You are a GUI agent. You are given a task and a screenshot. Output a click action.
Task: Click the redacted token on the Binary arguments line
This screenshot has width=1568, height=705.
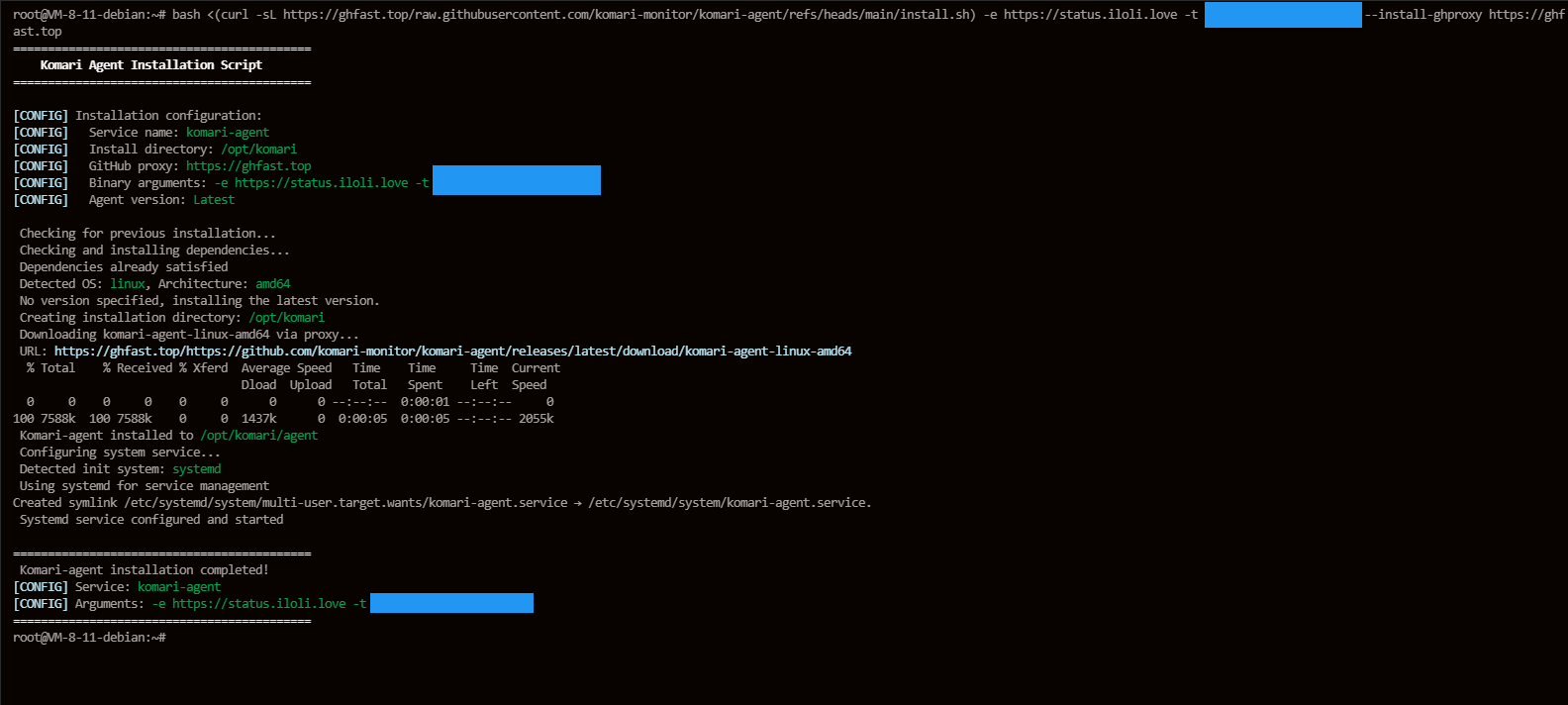516,181
